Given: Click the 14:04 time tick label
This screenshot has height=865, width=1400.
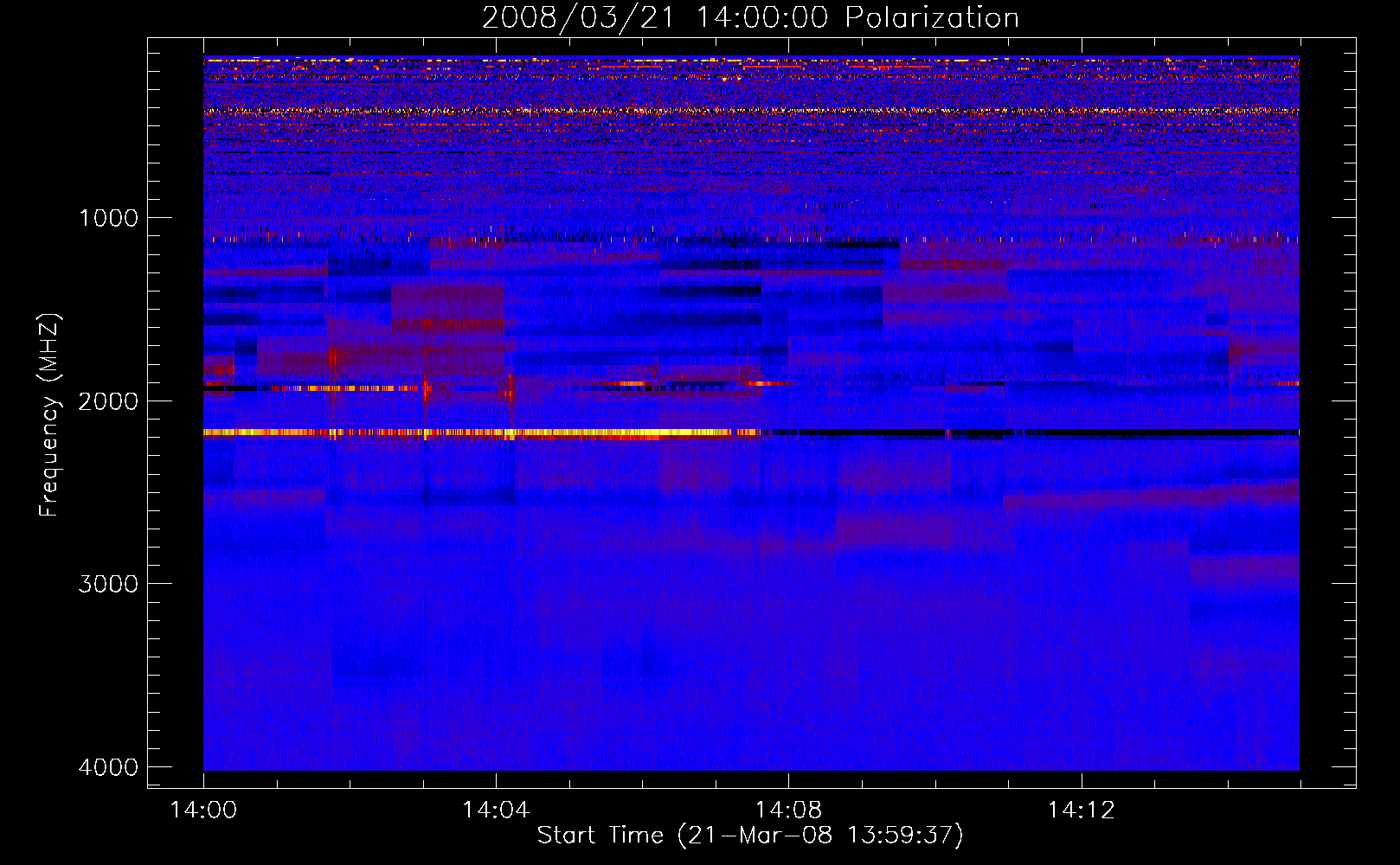Looking at the screenshot, I should (496, 811).
